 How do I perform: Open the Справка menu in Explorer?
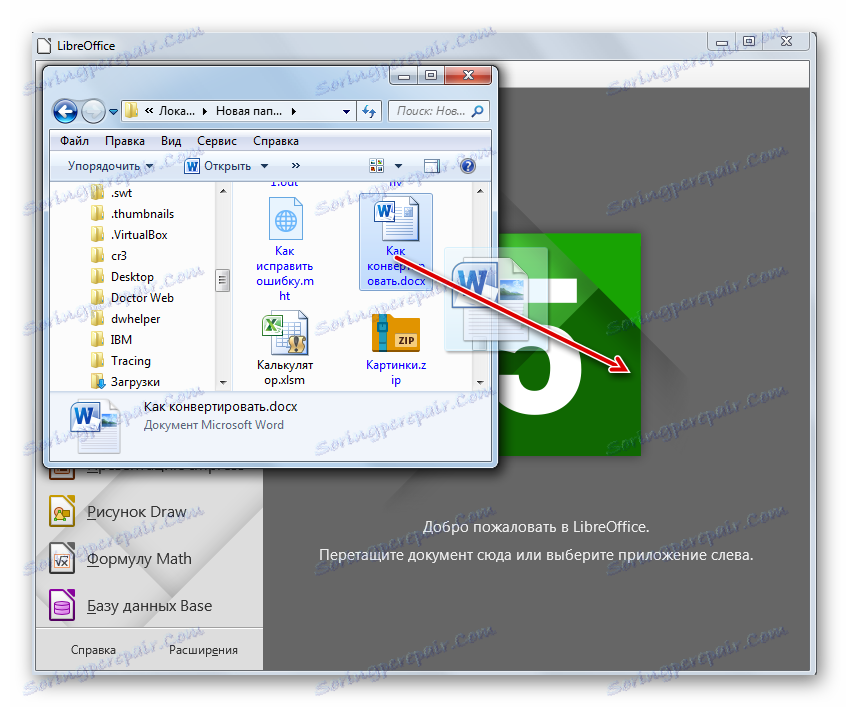point(276,141)
